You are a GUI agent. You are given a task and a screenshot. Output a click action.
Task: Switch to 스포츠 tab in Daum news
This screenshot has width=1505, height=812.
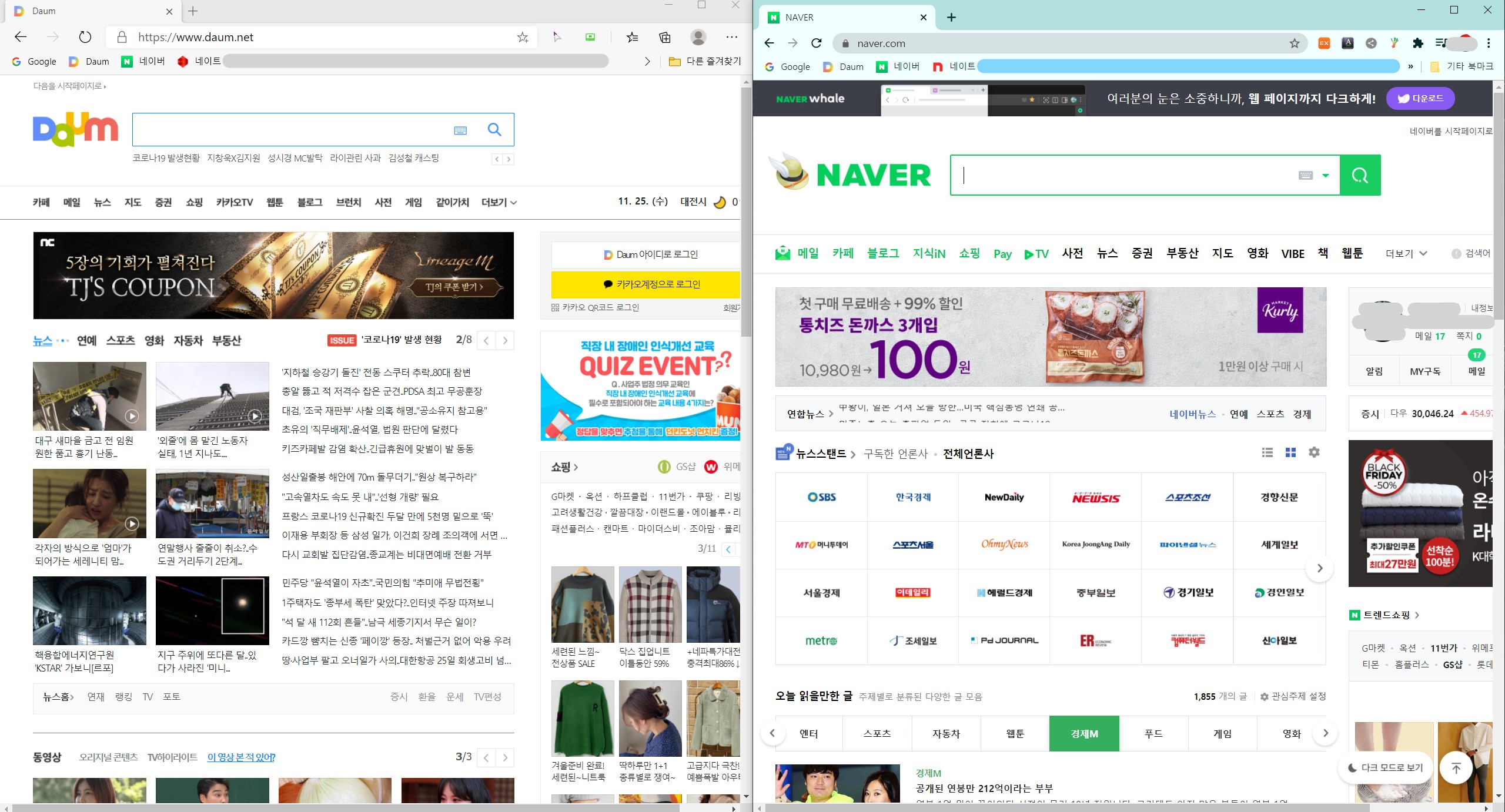121,340
